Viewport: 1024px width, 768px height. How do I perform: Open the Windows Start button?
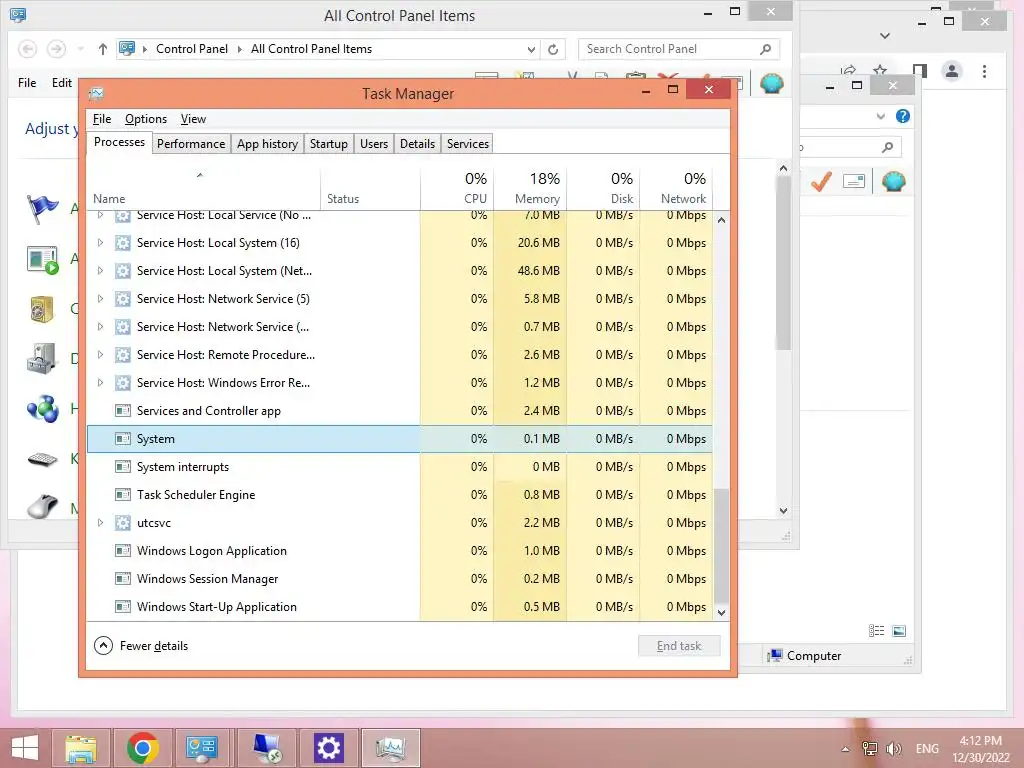pyautogui.click(x=25, y=748)
